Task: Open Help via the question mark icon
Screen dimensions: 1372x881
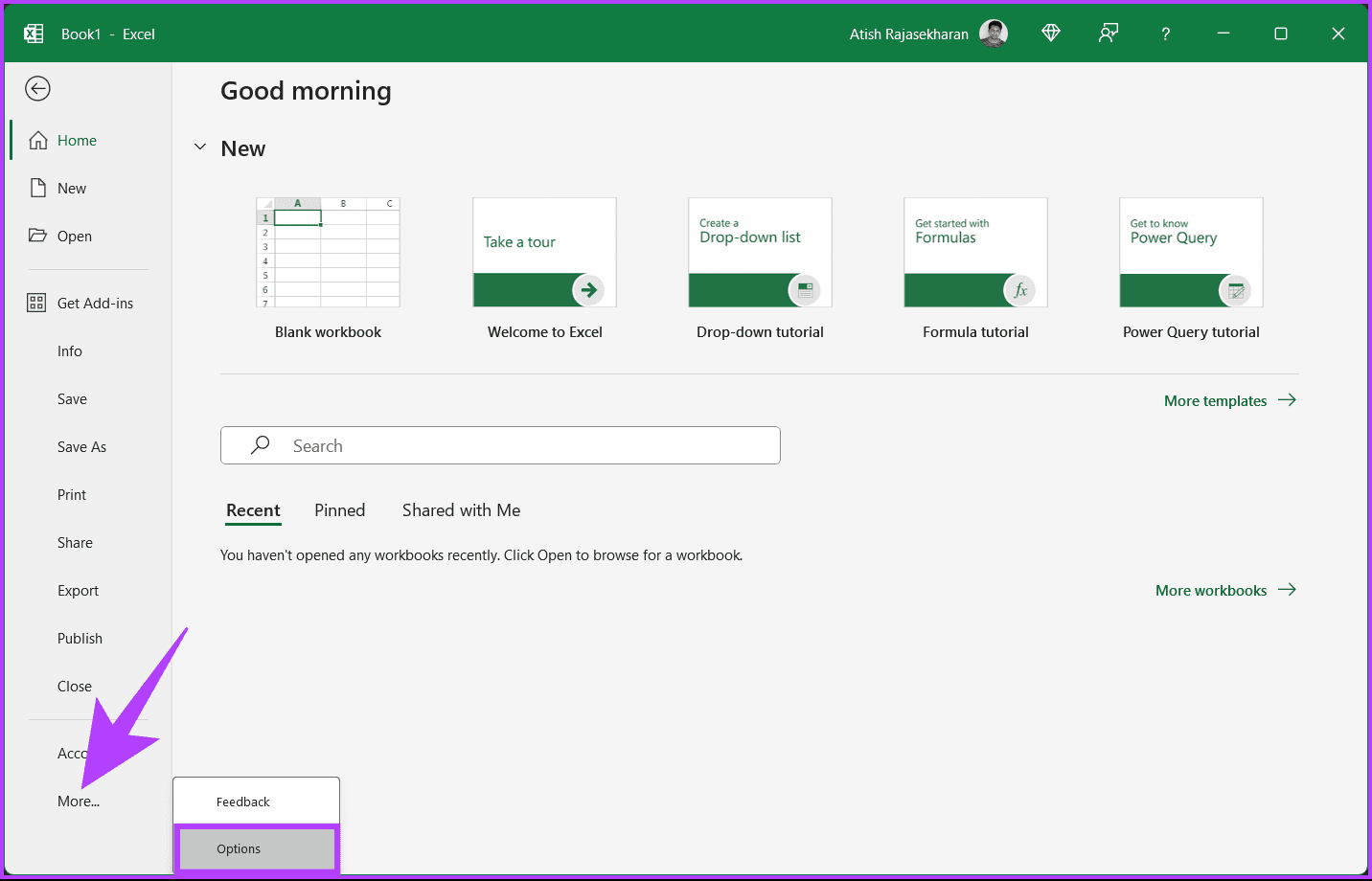Action: click(x=1165, y=34)
